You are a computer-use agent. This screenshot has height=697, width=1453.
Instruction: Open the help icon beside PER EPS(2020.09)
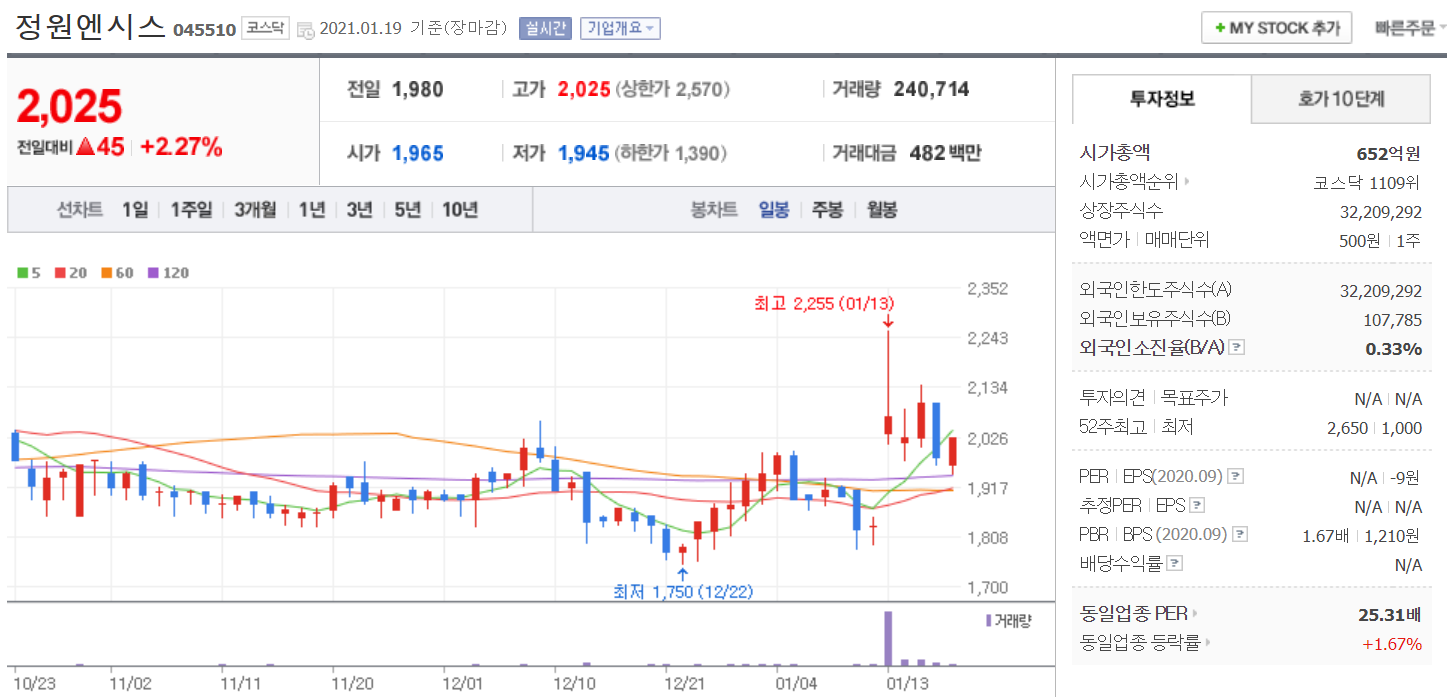[1235, 477]
